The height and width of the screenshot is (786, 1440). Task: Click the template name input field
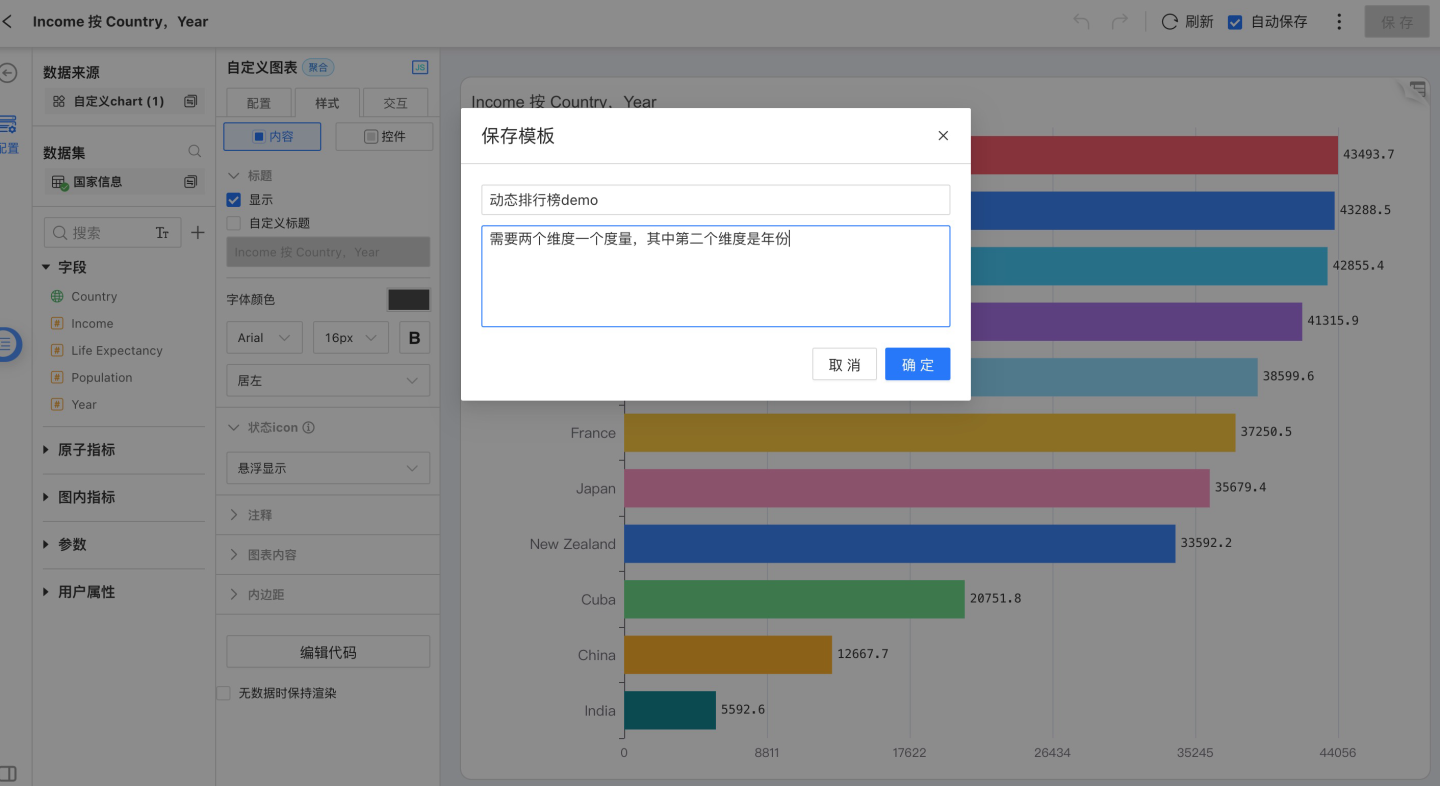point(715,200)
